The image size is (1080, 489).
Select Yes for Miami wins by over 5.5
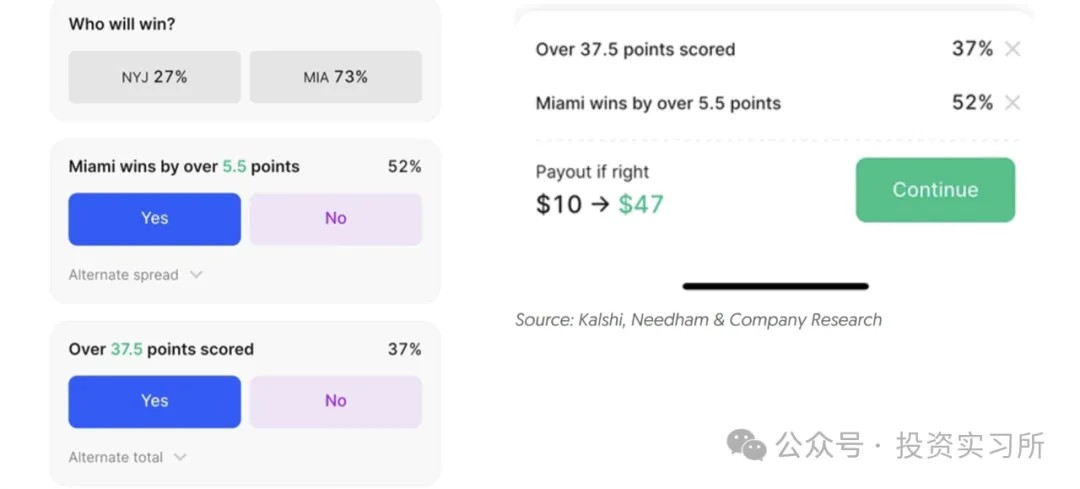(154, 218)
